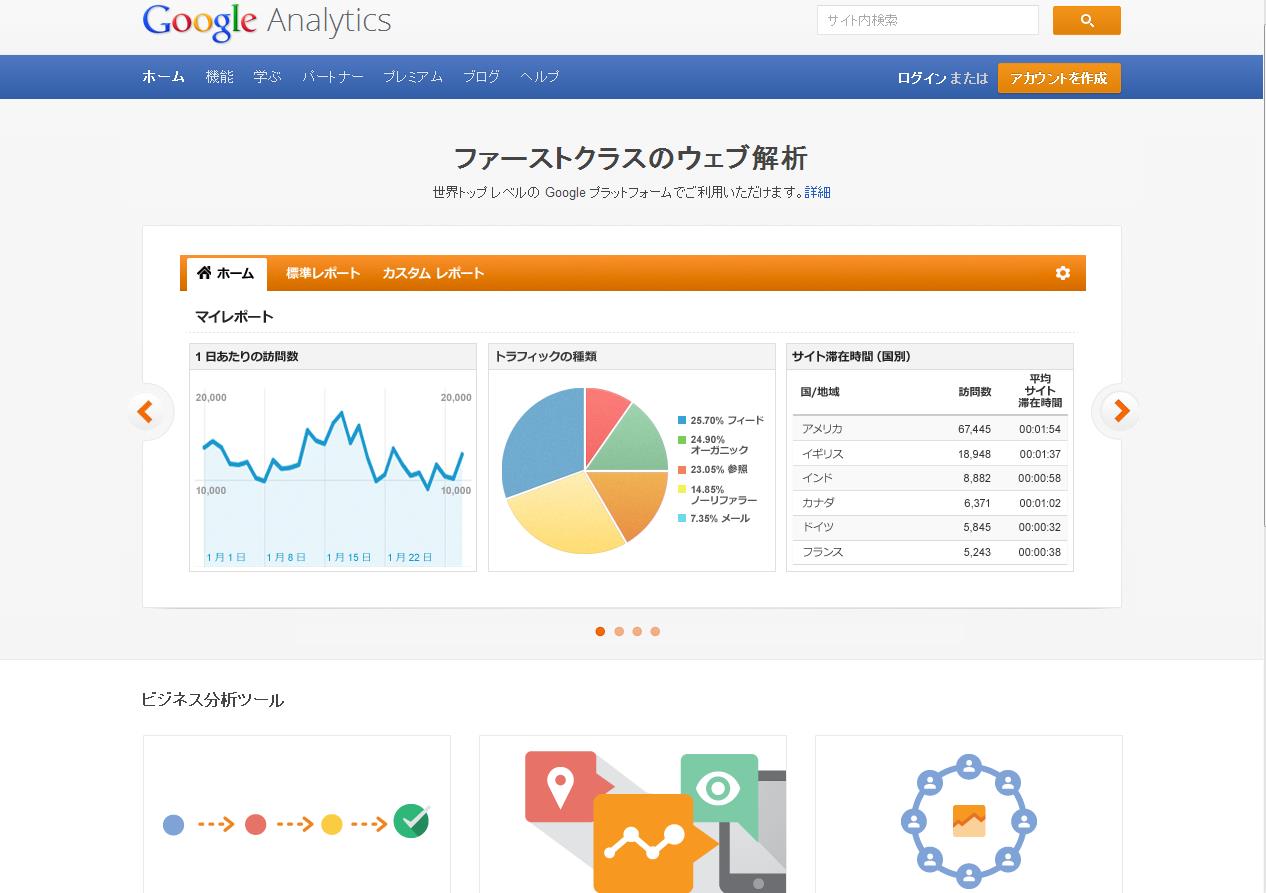
Task: Click the 18,948 visits value
Action: tap(974, 454)
